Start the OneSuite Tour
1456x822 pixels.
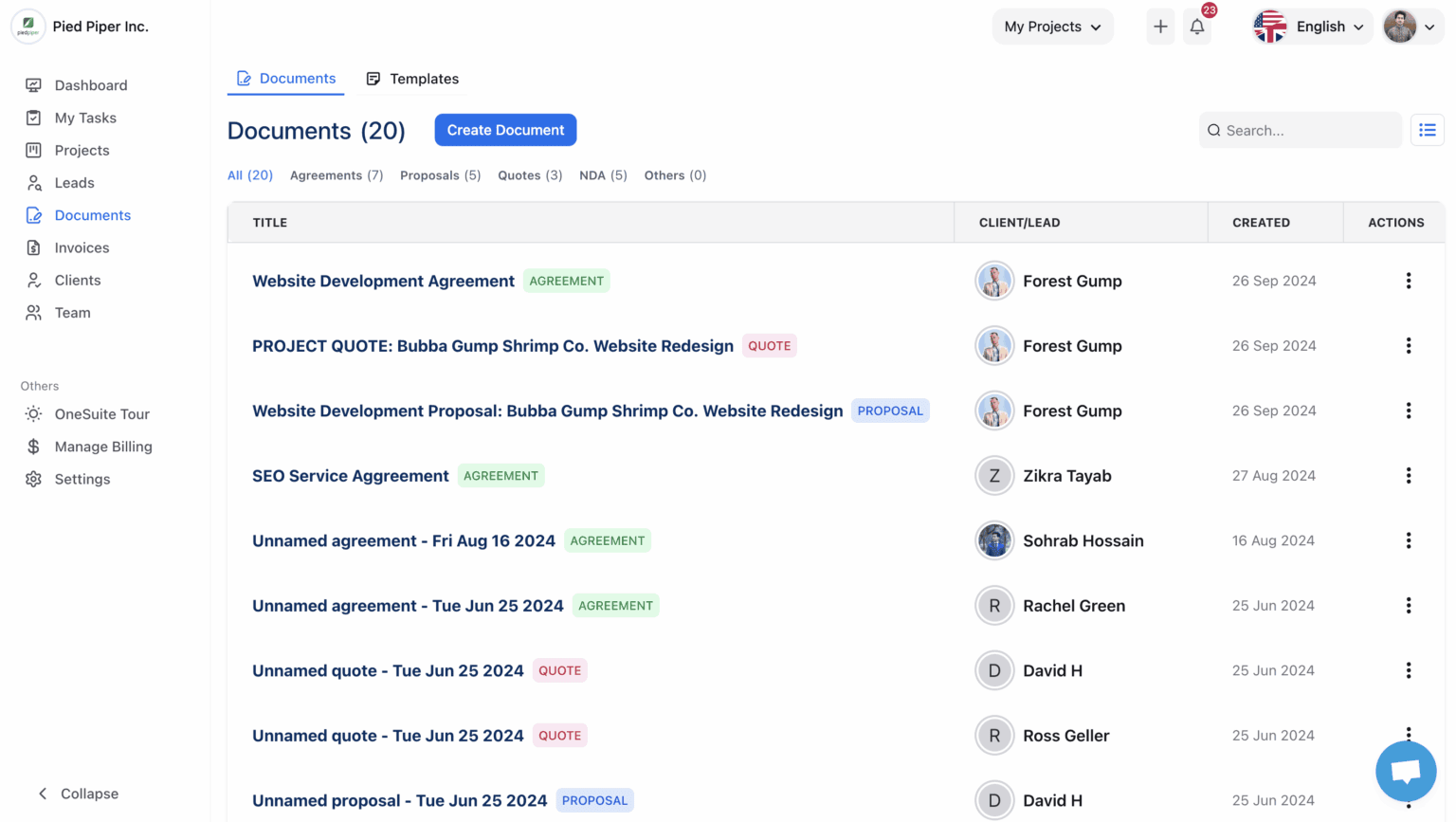click(x=104, y=414)
